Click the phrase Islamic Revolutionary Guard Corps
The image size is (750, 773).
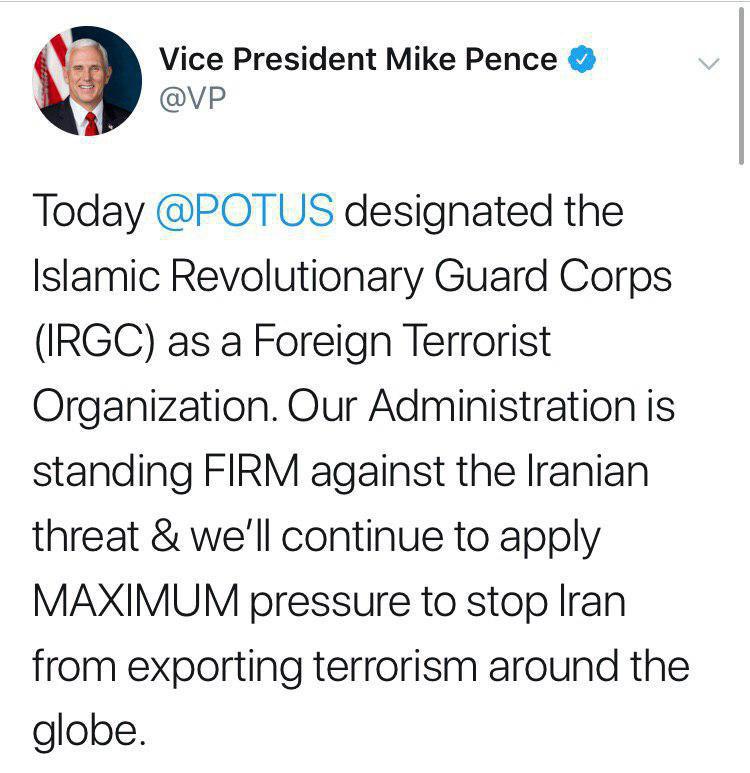[352, 277]
